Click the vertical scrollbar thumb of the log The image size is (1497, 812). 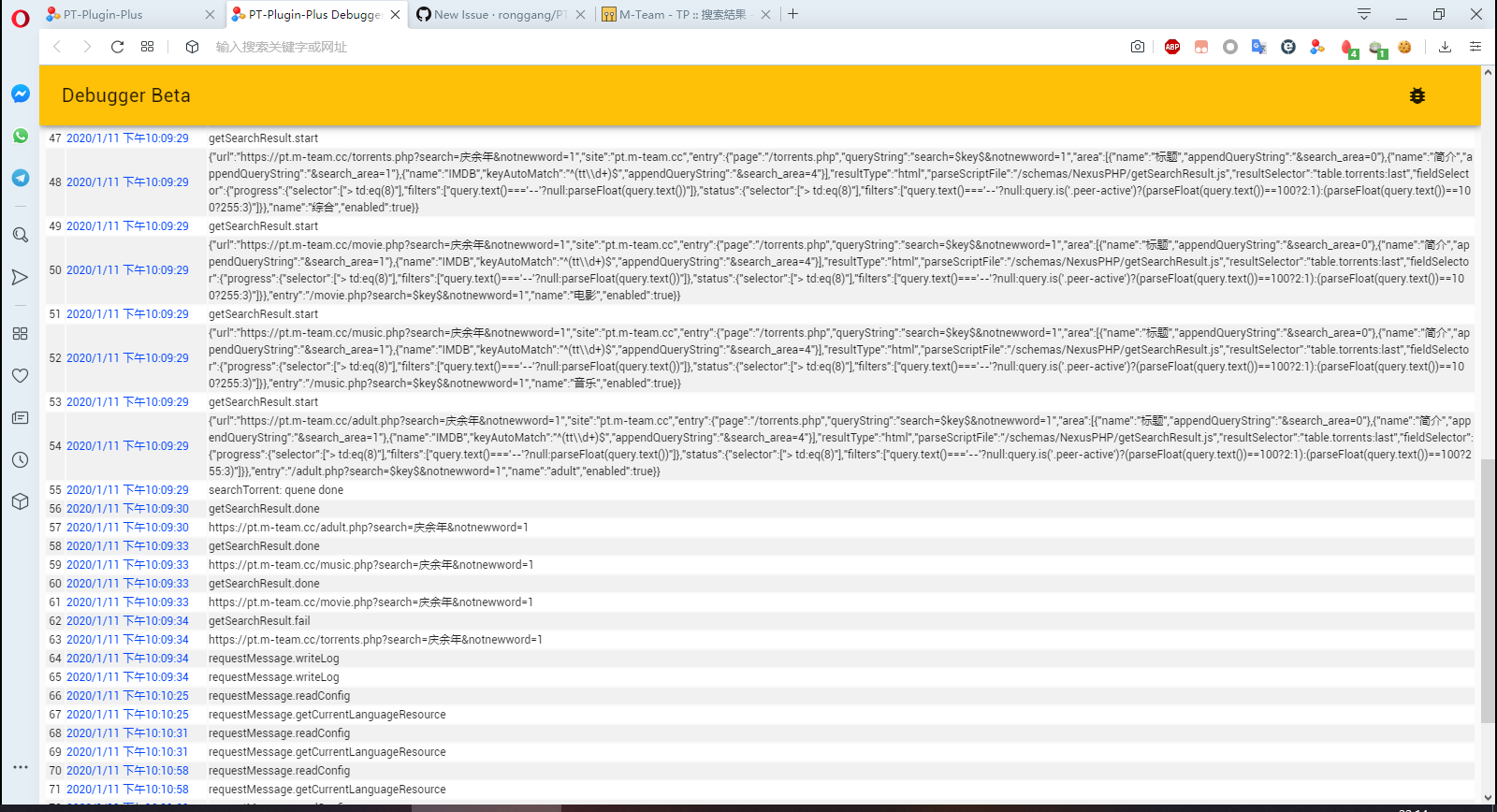coord(1489,591)
